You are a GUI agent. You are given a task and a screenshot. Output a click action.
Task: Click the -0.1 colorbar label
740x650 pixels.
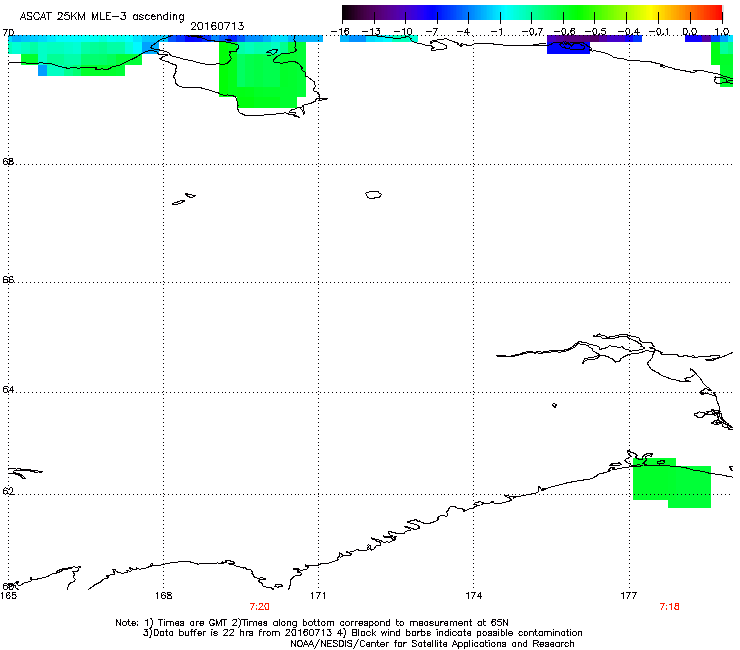[659, 32]
